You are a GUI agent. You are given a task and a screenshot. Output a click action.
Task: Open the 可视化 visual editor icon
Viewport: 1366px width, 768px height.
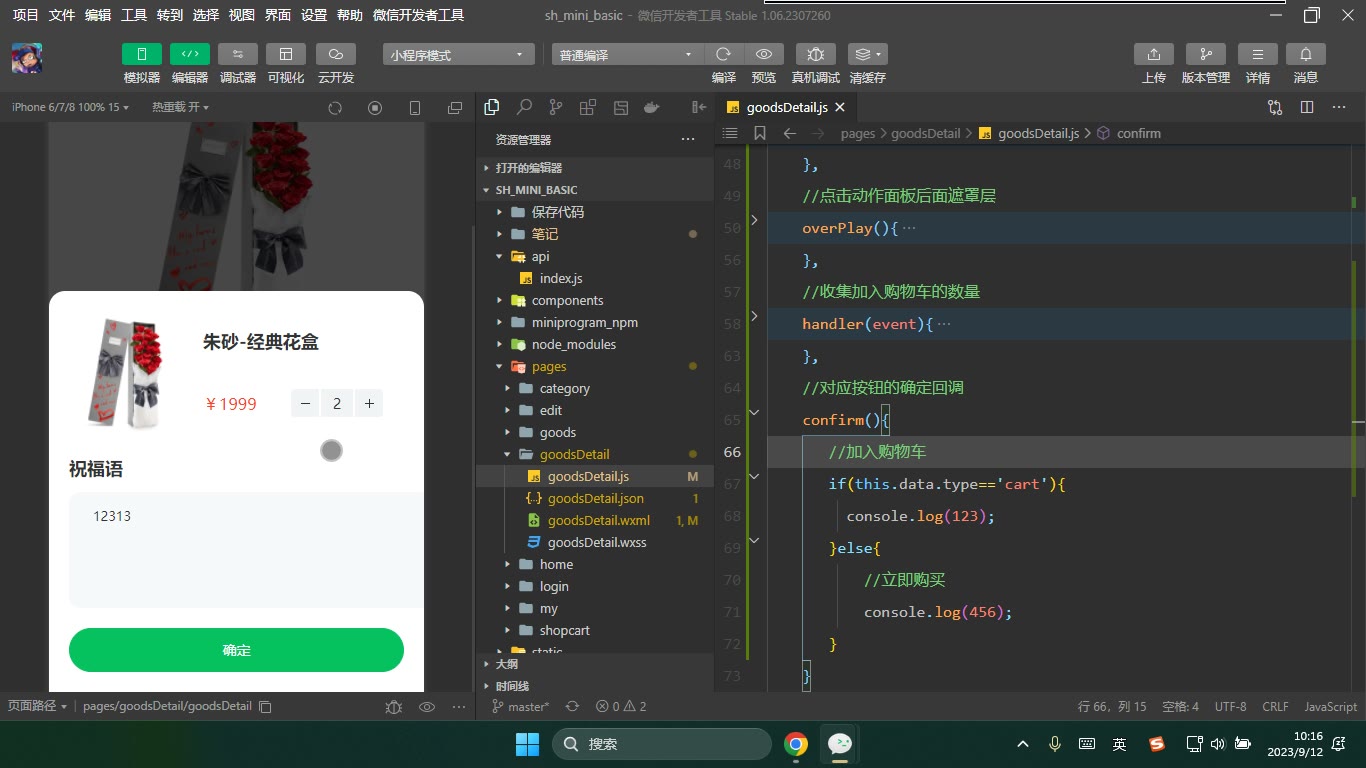286,54
